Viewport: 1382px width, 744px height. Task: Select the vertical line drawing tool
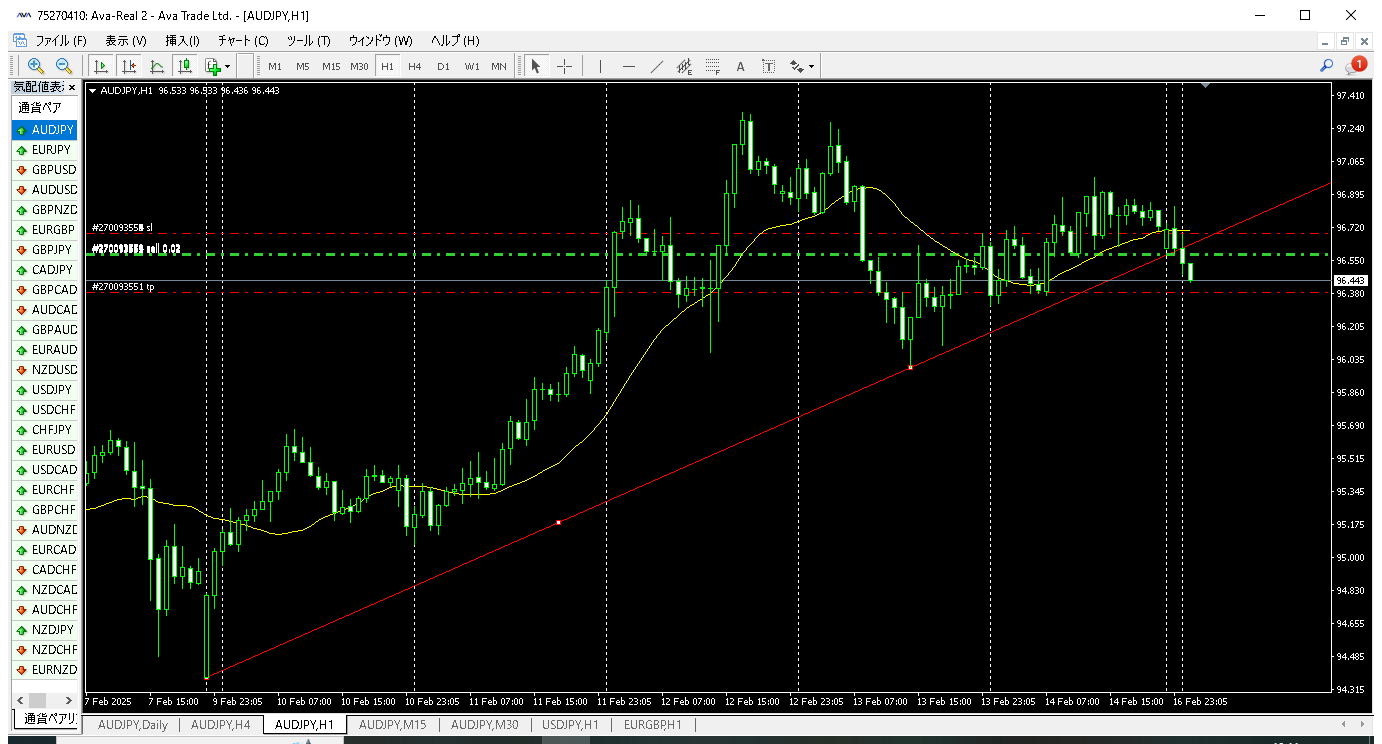coord(600,66)
